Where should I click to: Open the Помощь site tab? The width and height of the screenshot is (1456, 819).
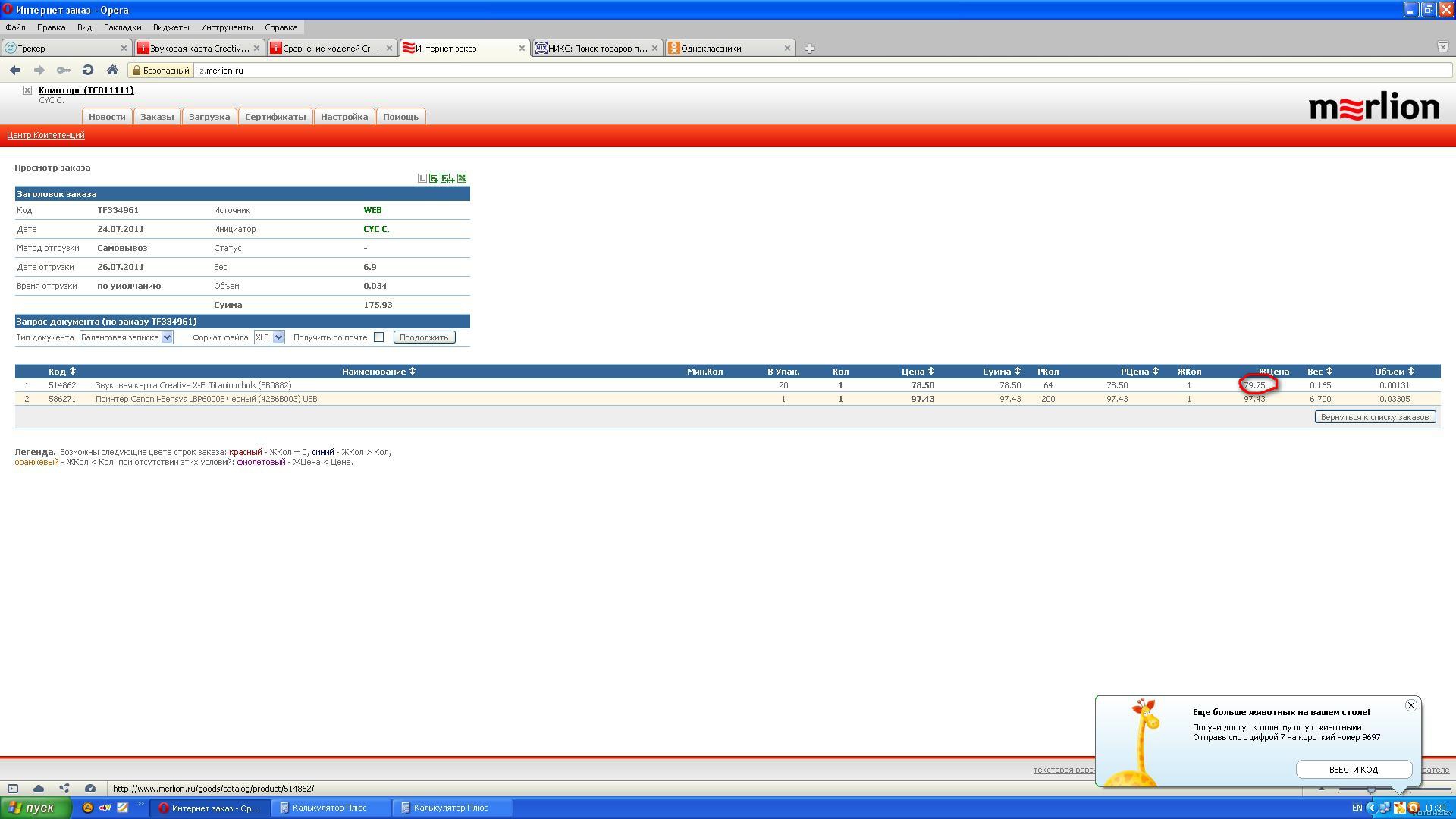coord(400,117)
